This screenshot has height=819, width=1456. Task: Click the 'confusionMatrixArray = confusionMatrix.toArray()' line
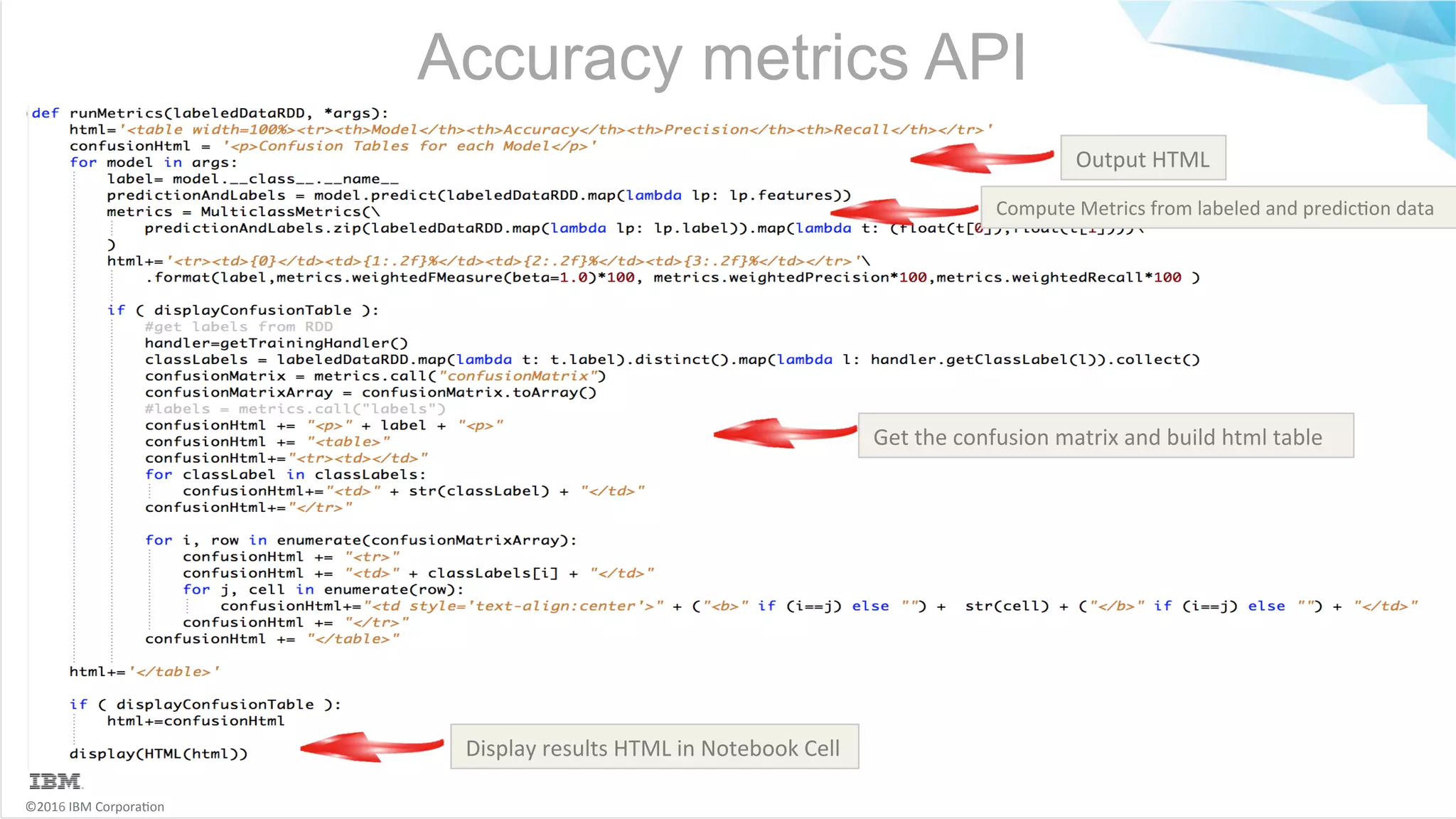pyautogui.click(x=370, y=392)
